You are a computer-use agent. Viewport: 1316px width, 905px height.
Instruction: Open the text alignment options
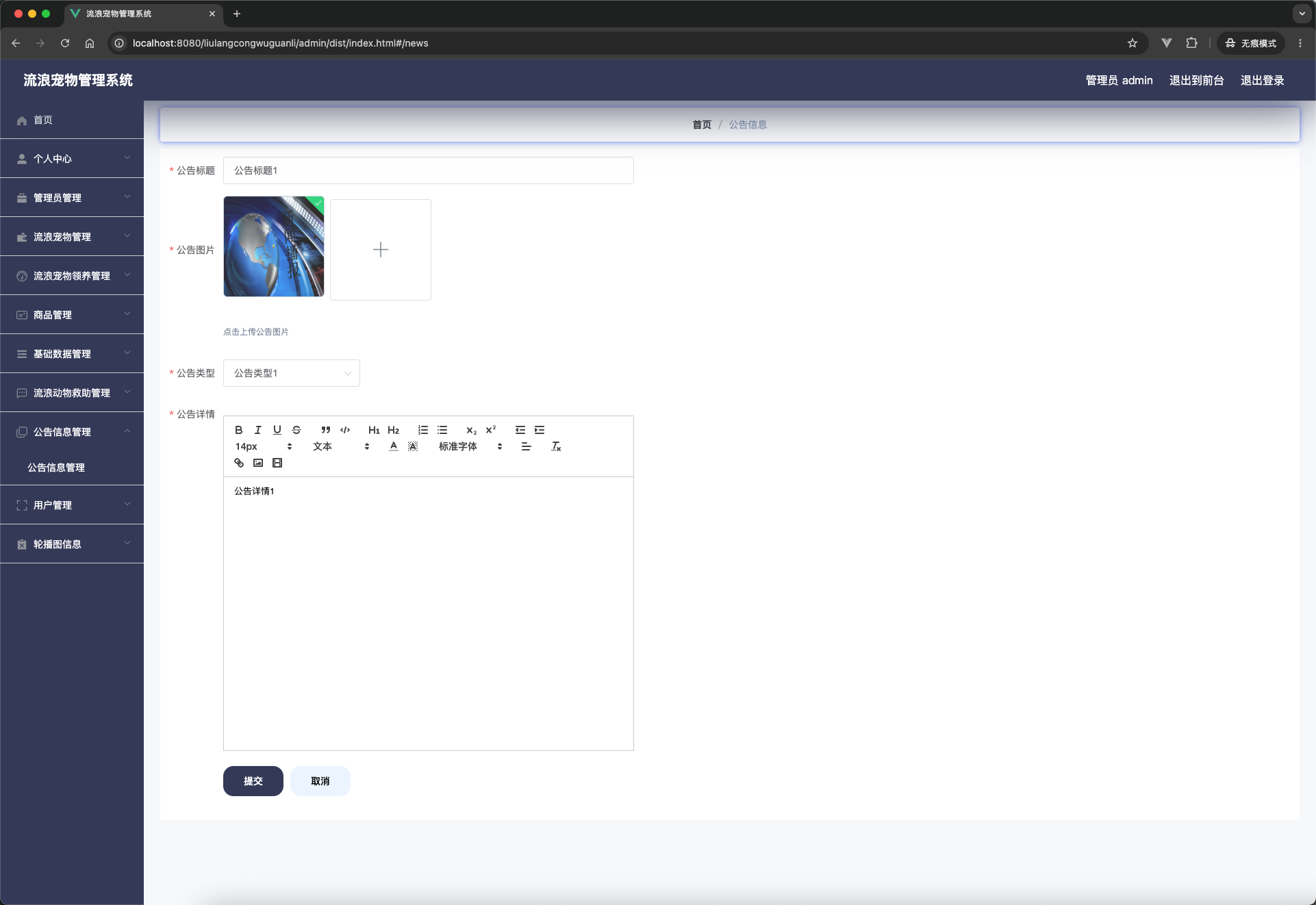click(x=526, y=446)
